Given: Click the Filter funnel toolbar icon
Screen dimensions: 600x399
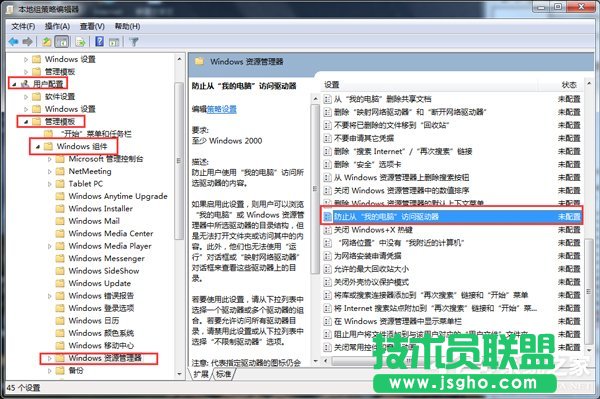Looking at the screenshot, I should 134,42.
